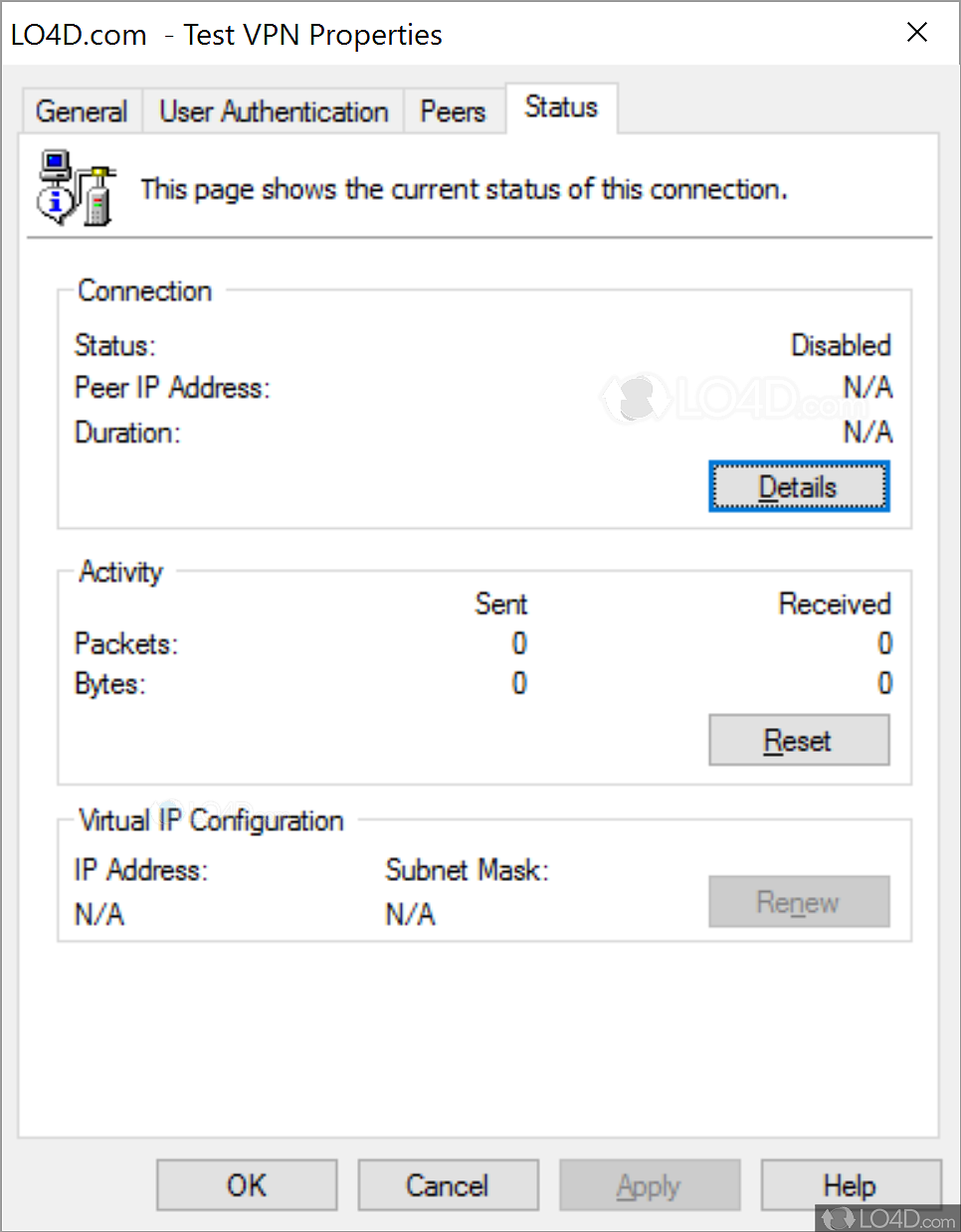Click the Details button
Image resolution: width=961 pixels, height=1232 pixels.
point(799,486)
